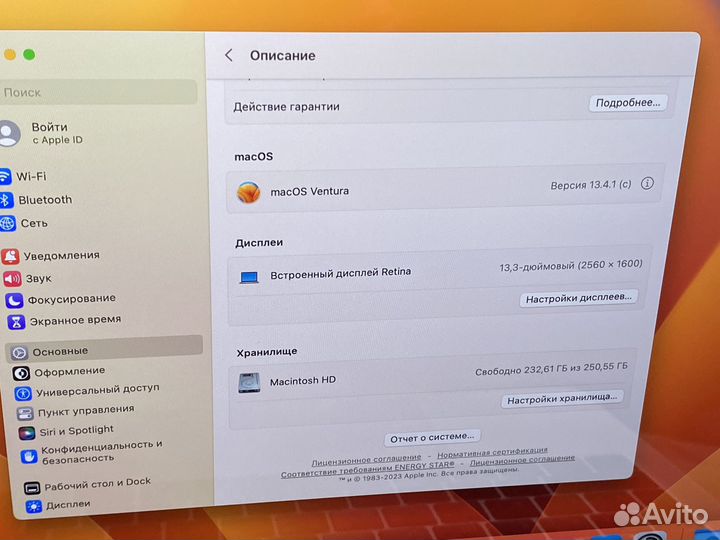This screenshot has width=720, height=540.
Task: Select the Siri и Spotlight sidebar label
Action: [x=76, y=431]
